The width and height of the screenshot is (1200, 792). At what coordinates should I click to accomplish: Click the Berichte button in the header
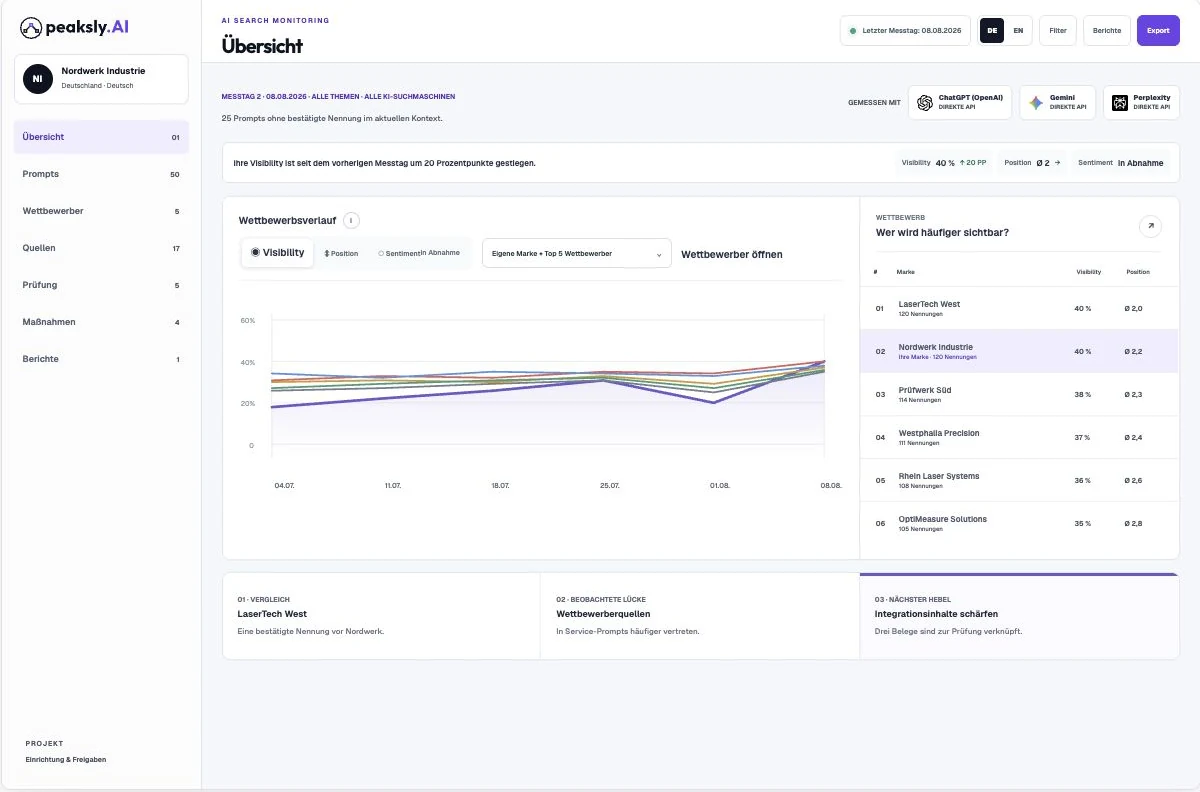coord(1107,31)
